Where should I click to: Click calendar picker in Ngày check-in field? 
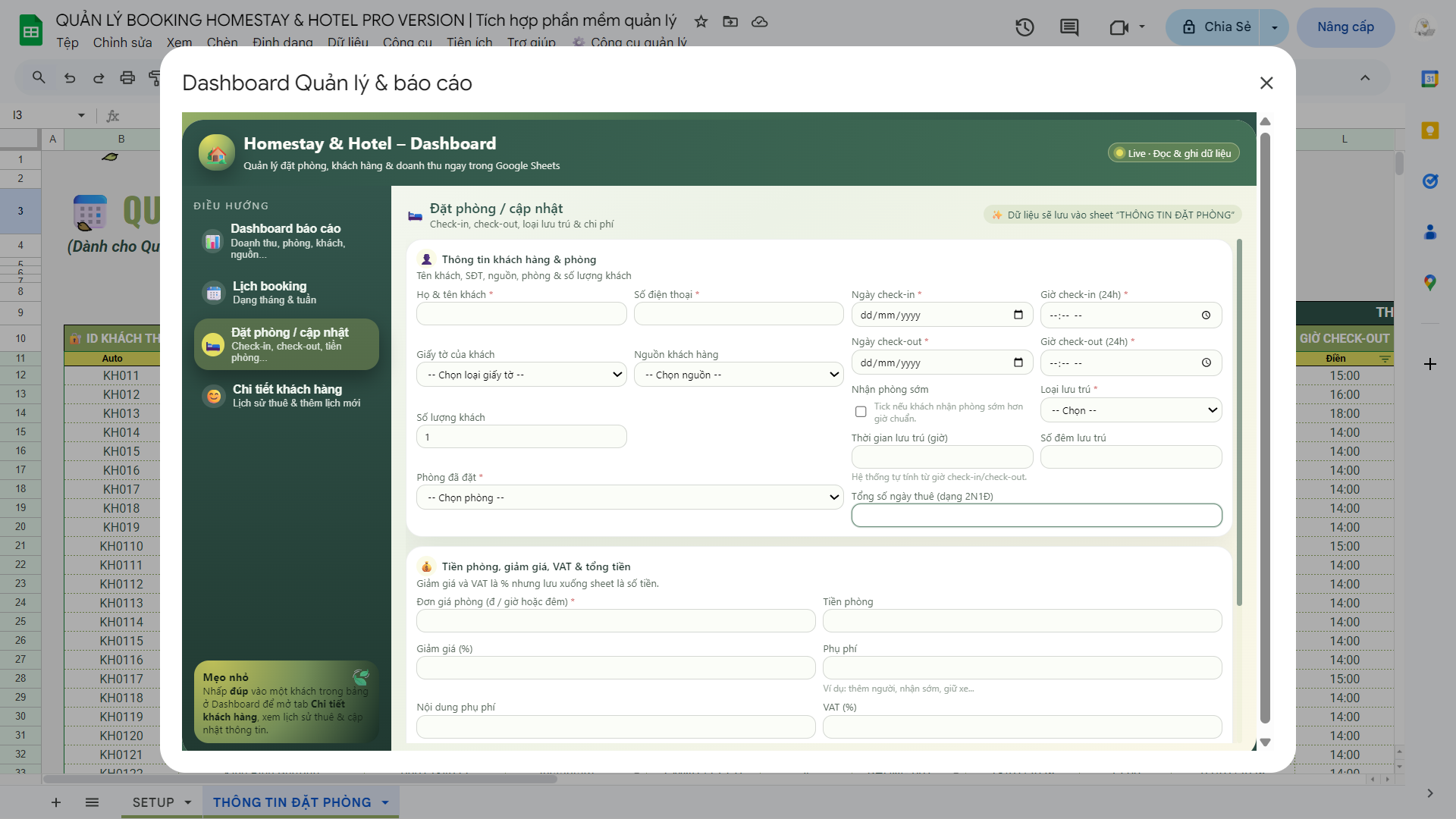pos(1018,315)
